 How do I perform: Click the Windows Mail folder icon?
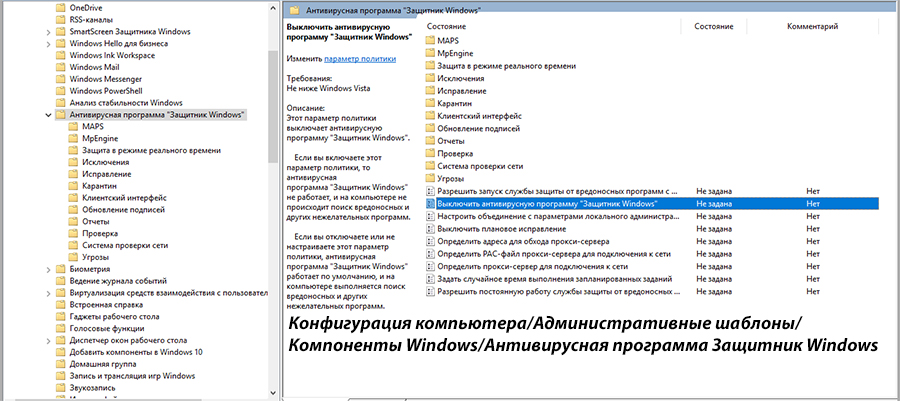coord(61,67)
